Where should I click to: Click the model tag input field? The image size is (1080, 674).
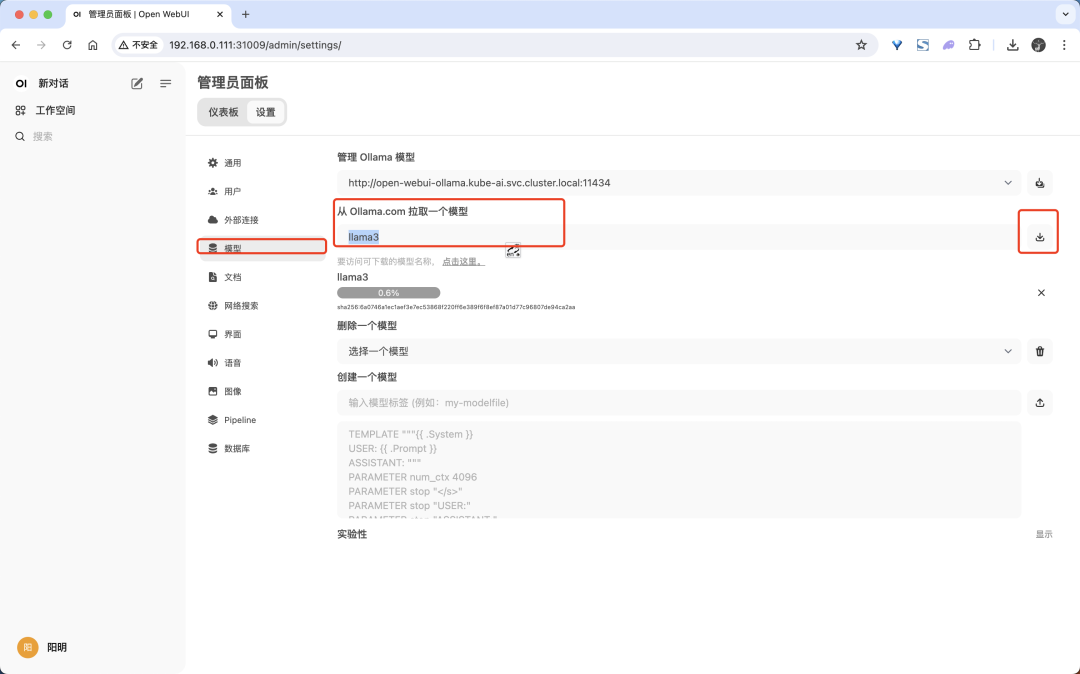[x=678, y=403]
